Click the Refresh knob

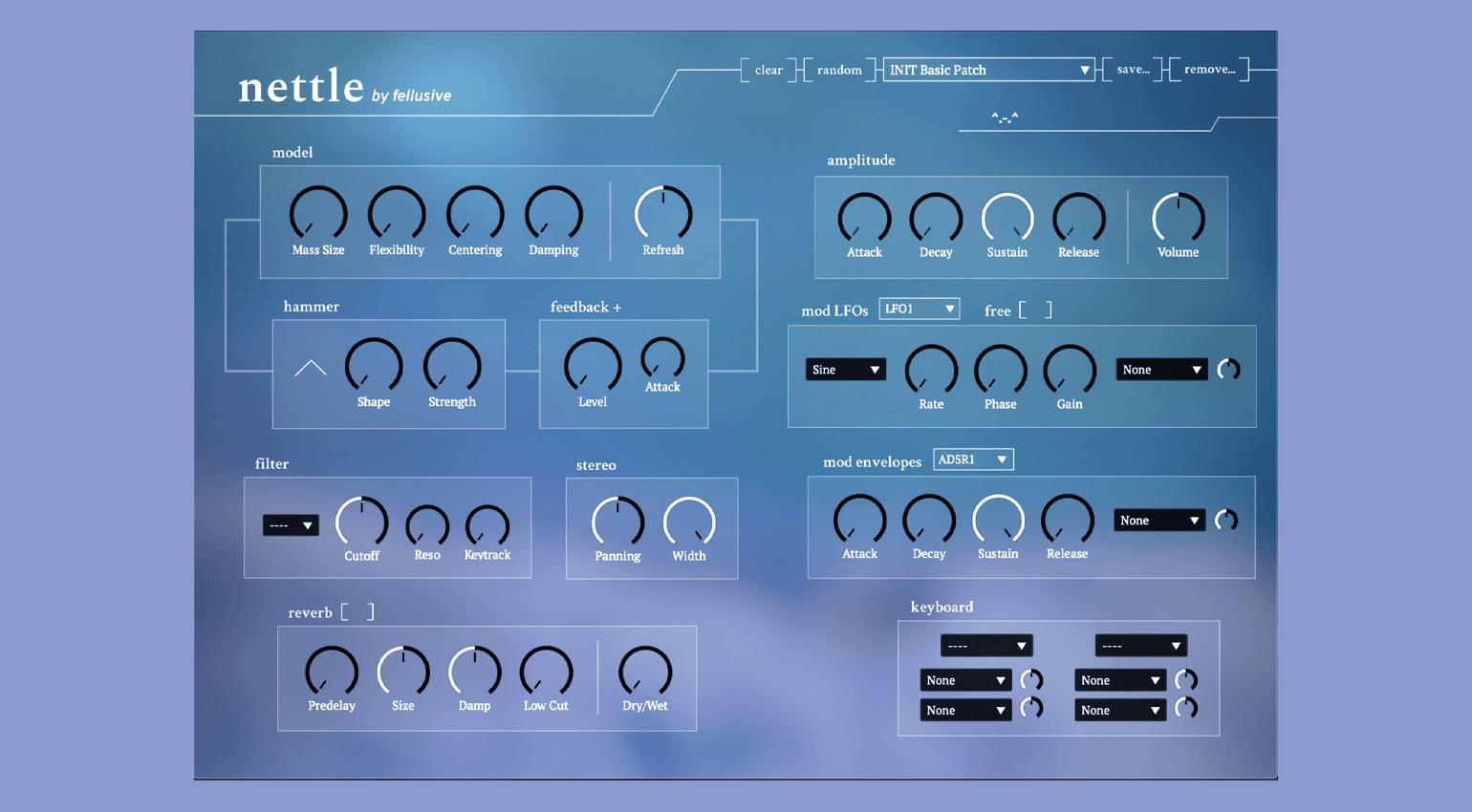[662, 213]
